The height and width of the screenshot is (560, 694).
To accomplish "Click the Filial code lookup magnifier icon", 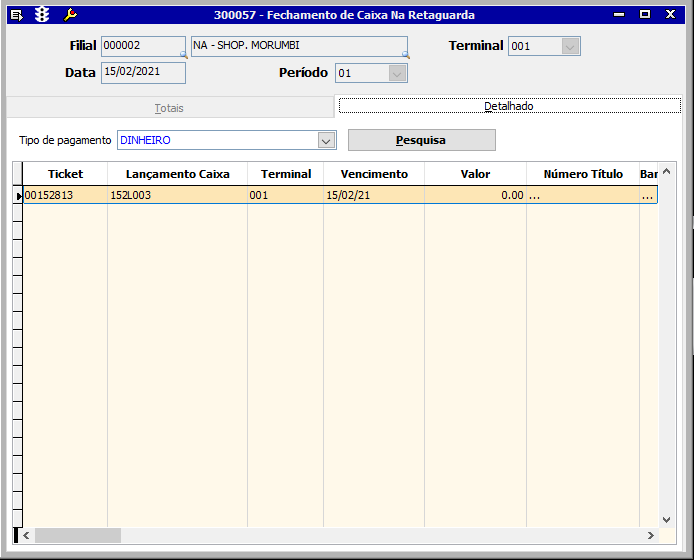I will click(183, 54).
